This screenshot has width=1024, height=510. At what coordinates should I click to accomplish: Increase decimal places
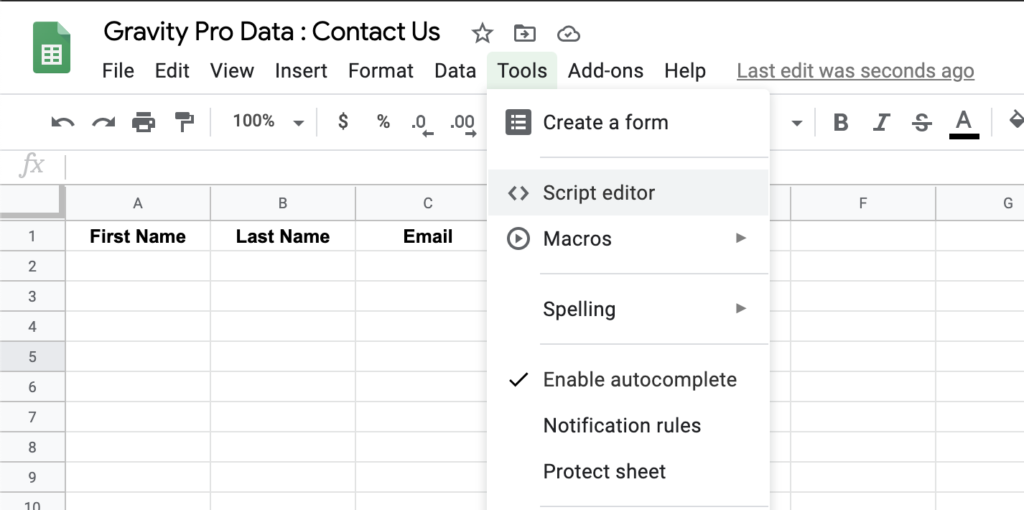(x=463, y=124)
